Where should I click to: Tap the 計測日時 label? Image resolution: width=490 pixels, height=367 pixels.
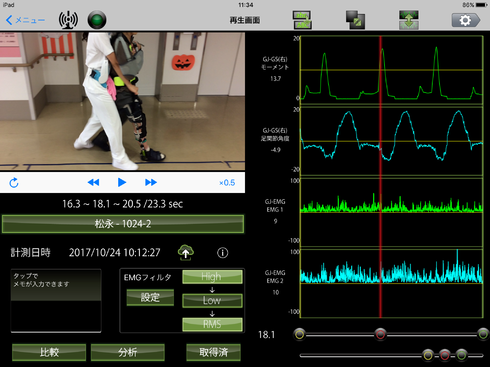[x=30, y=253]
